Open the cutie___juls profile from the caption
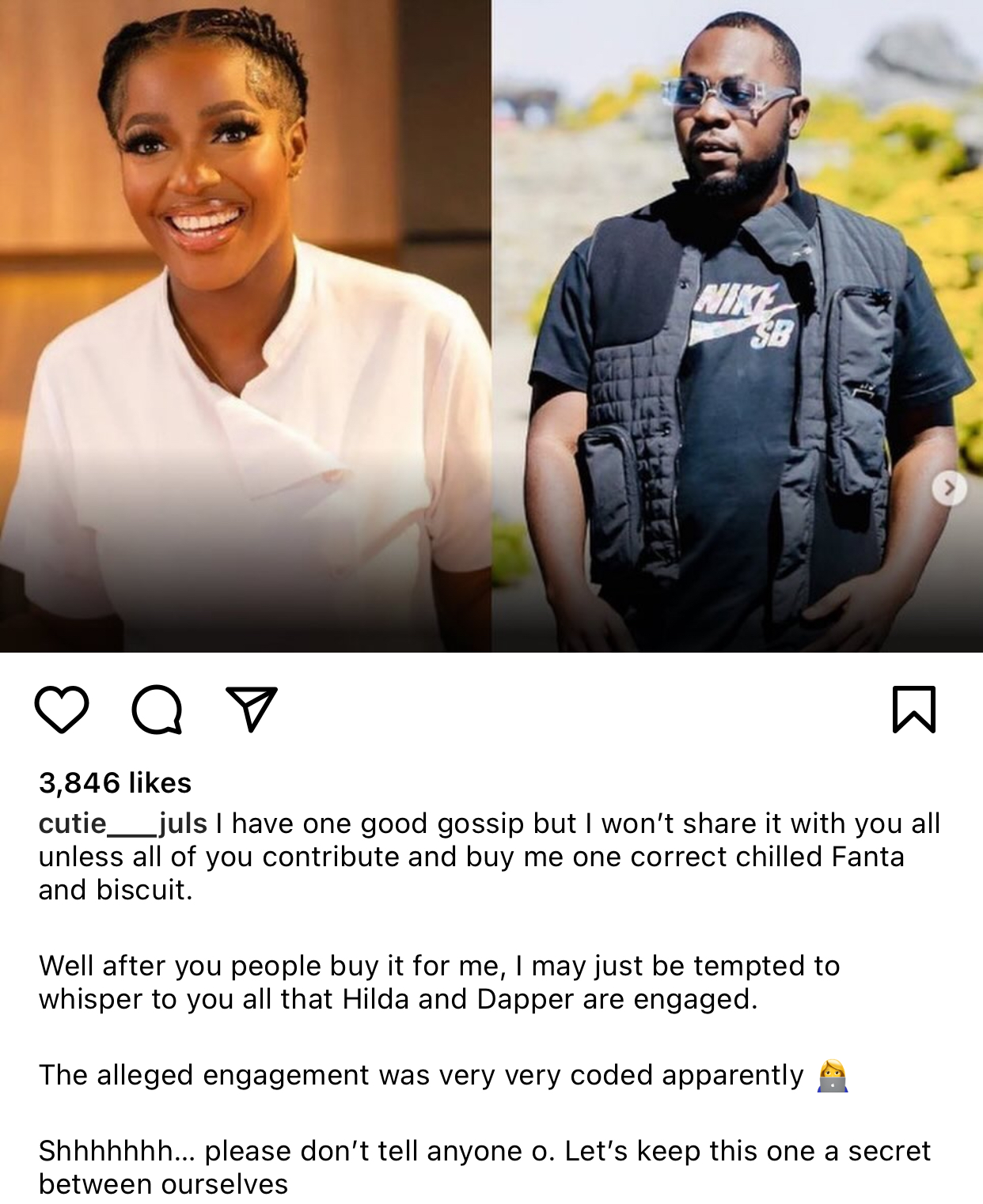 coord(123,823)
